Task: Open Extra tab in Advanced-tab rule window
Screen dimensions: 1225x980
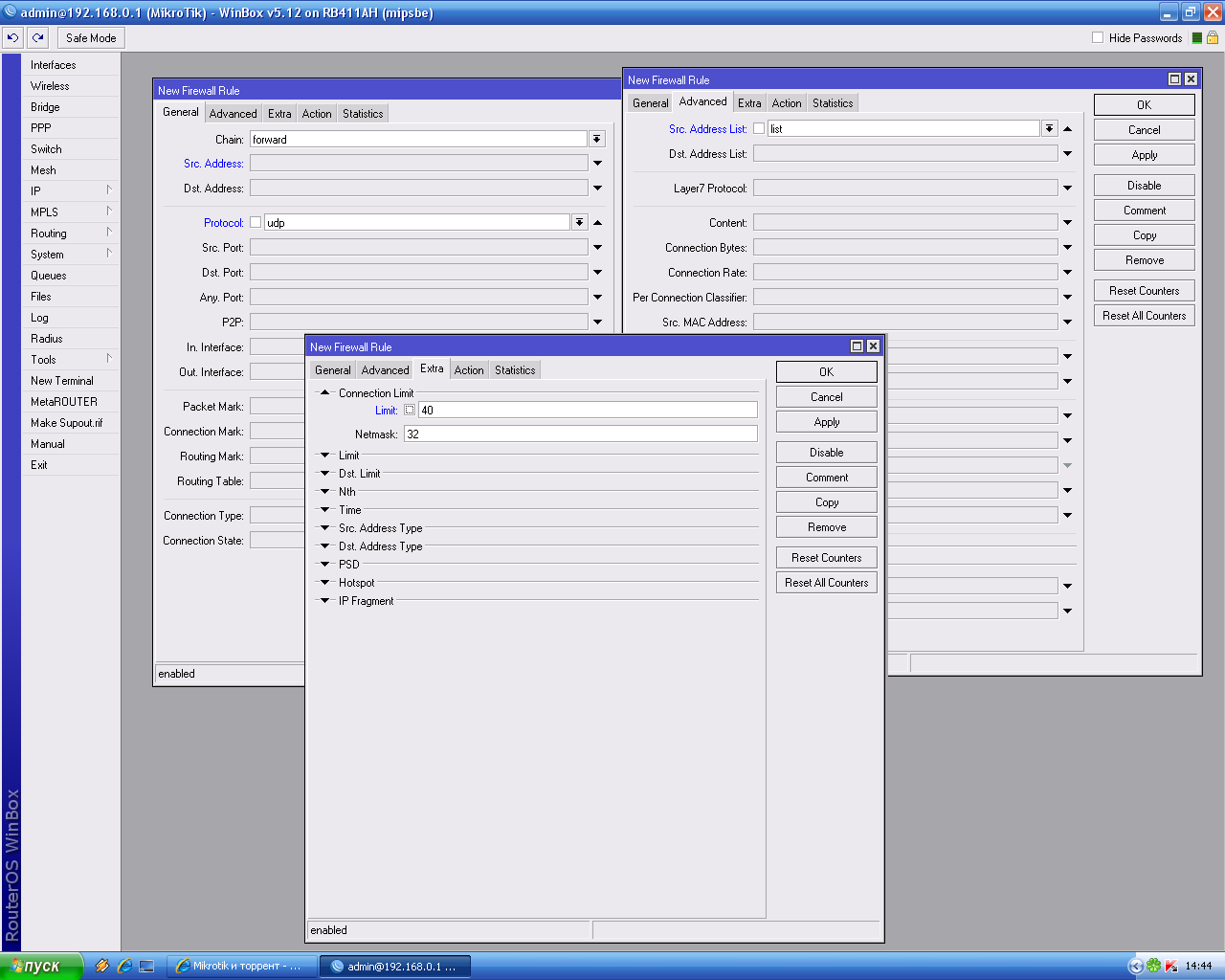Action: 749,103
